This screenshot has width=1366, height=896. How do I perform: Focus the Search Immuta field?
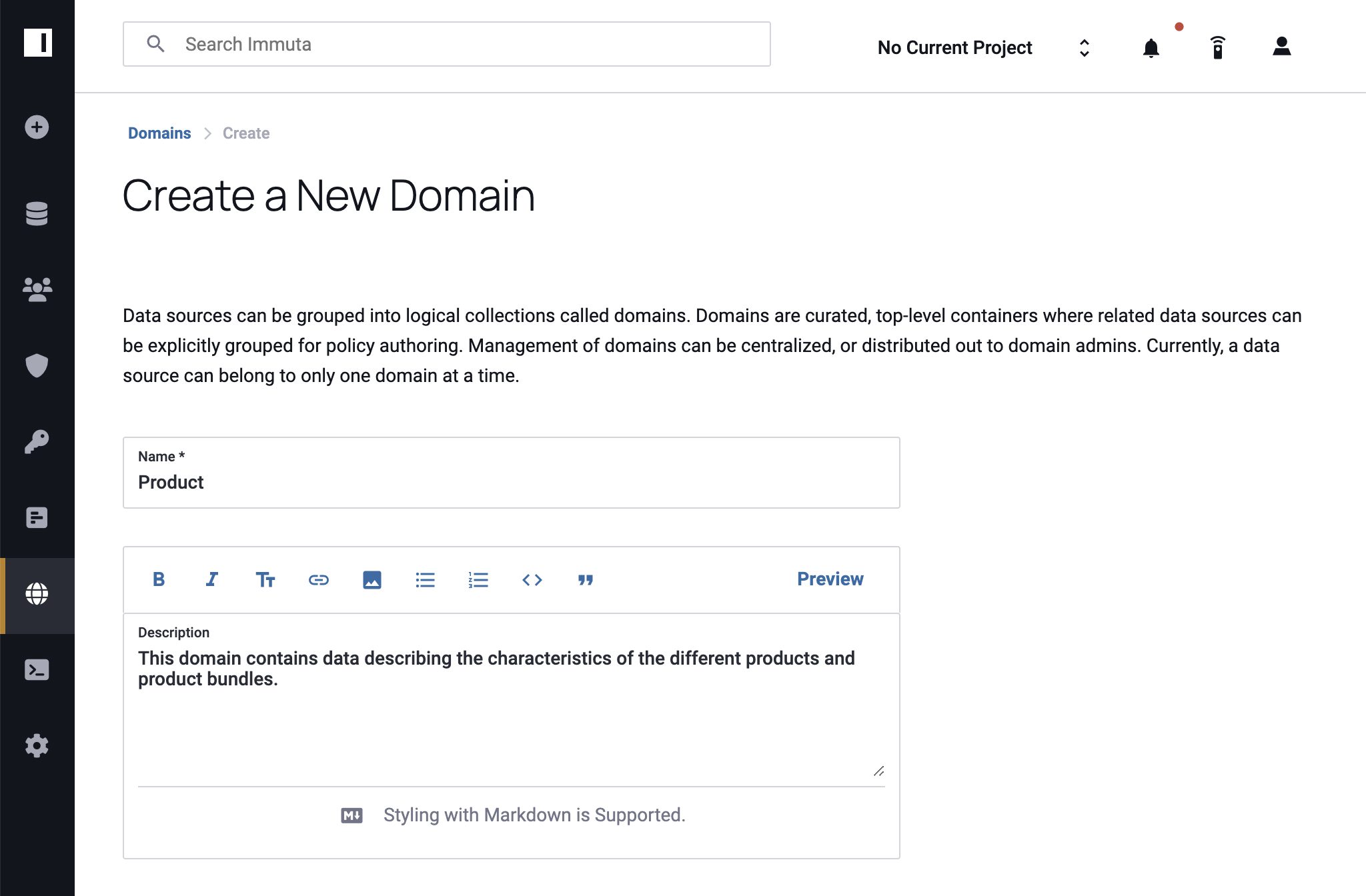(x=447, y=44)
